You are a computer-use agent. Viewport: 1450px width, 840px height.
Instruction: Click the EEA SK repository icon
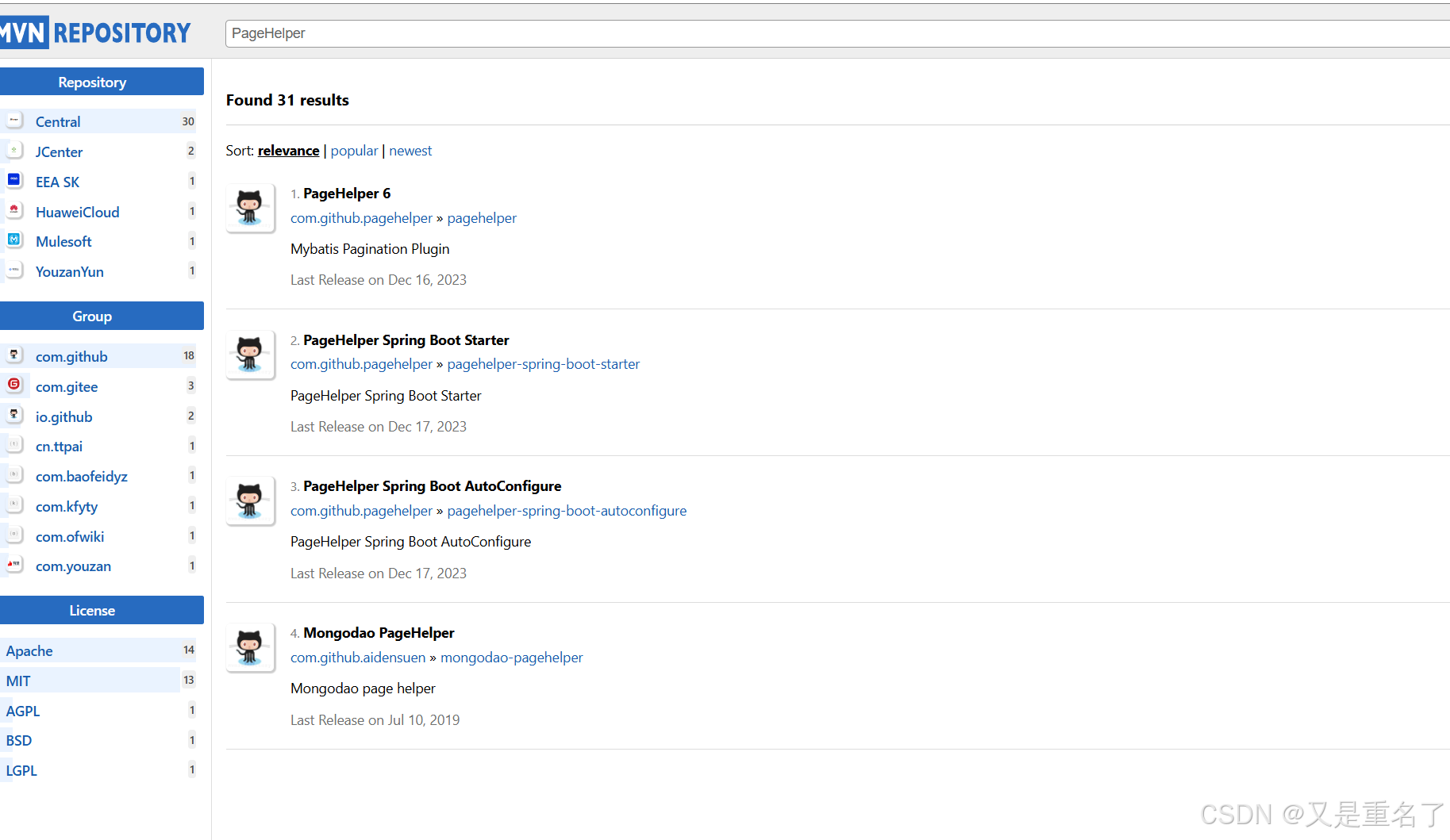14,181
